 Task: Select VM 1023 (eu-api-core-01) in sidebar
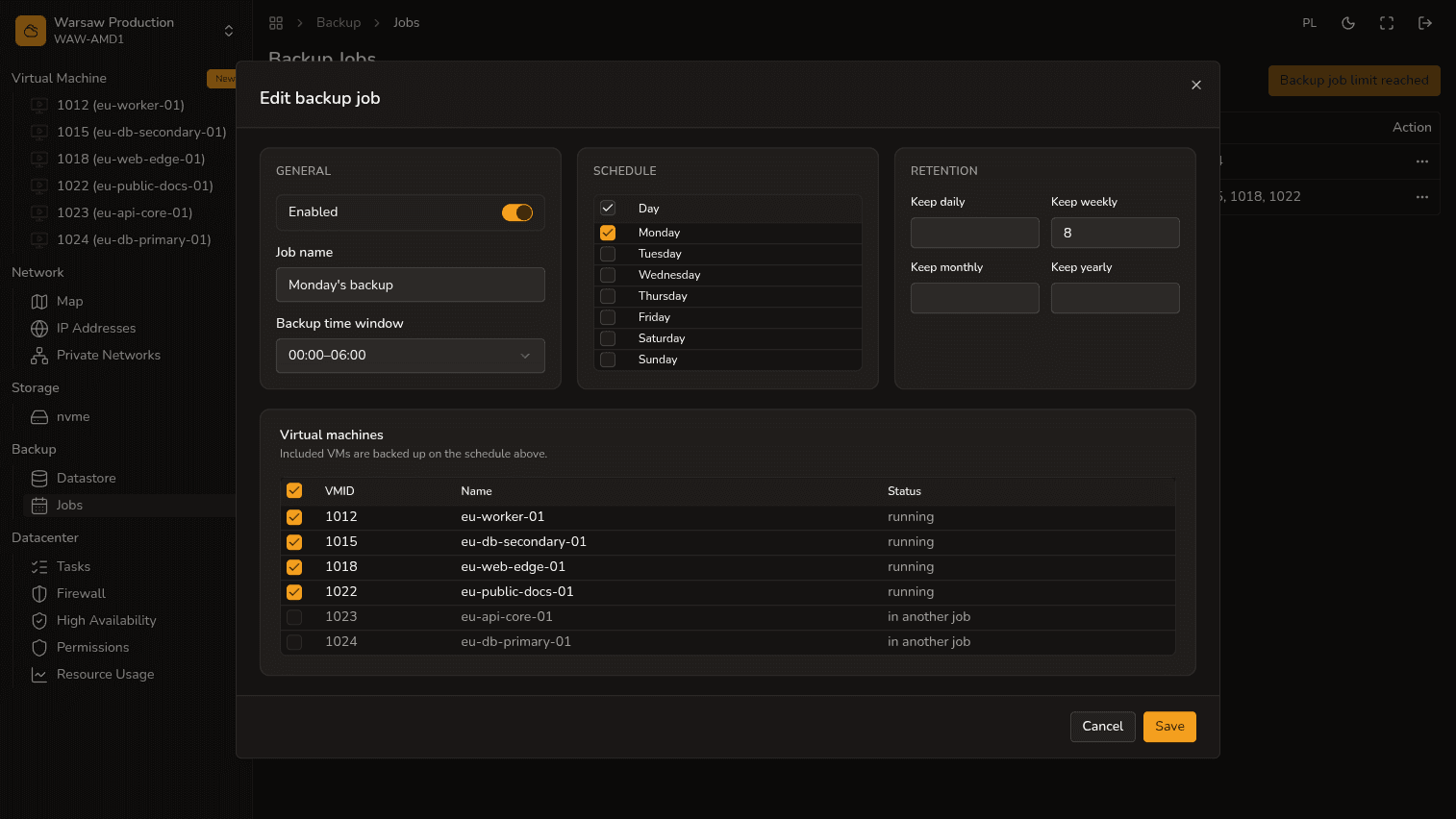(124, 212)
